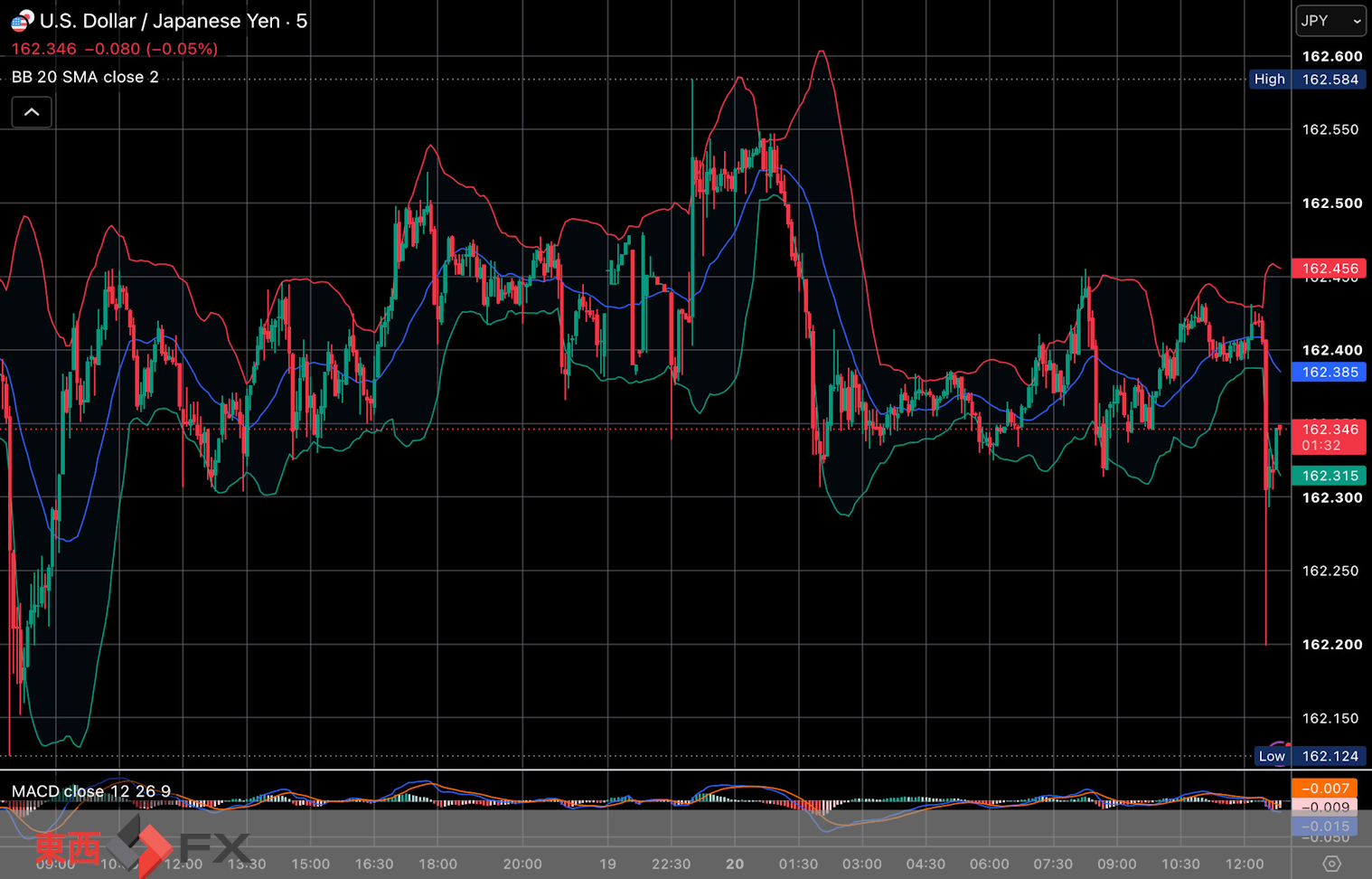Click the 13:30 time axis label

247,864
